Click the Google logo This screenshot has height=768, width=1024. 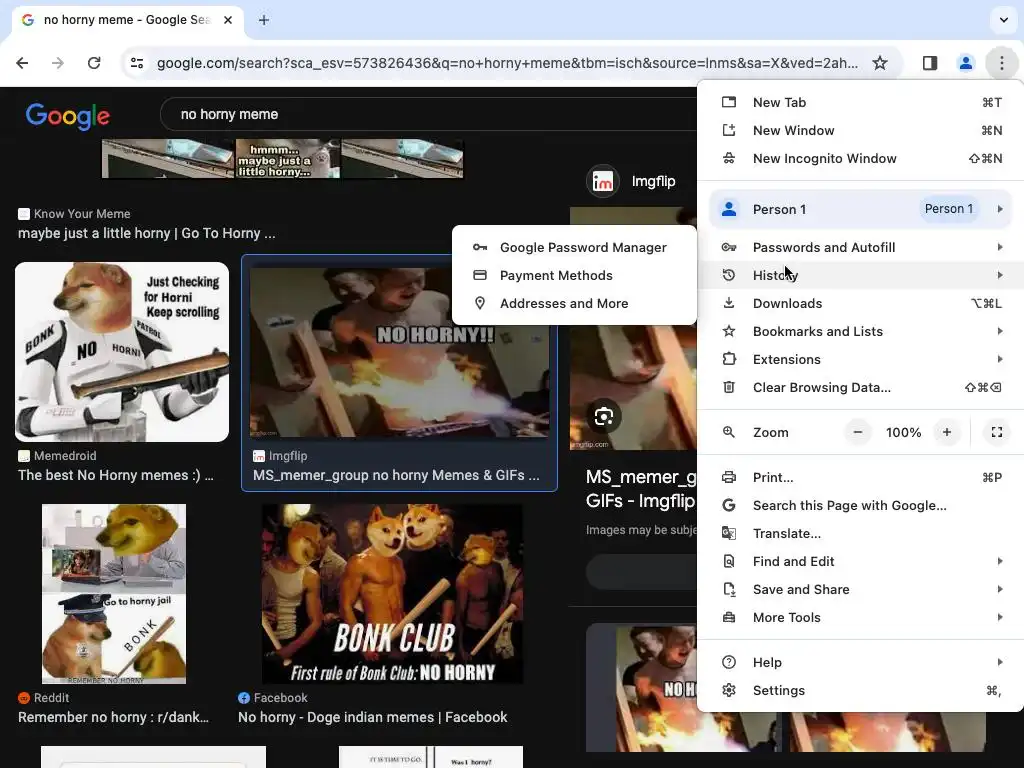68,116
